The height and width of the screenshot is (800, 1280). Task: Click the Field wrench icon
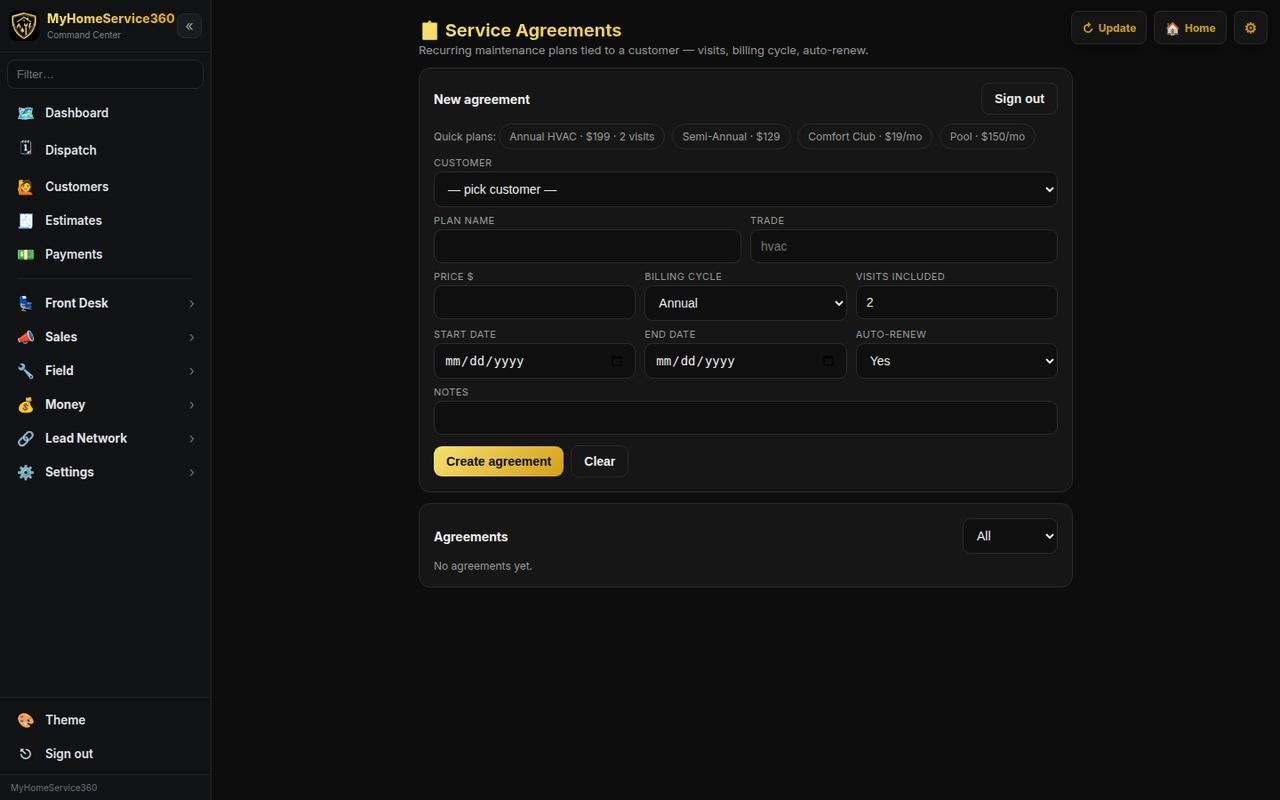pos(26,371)
